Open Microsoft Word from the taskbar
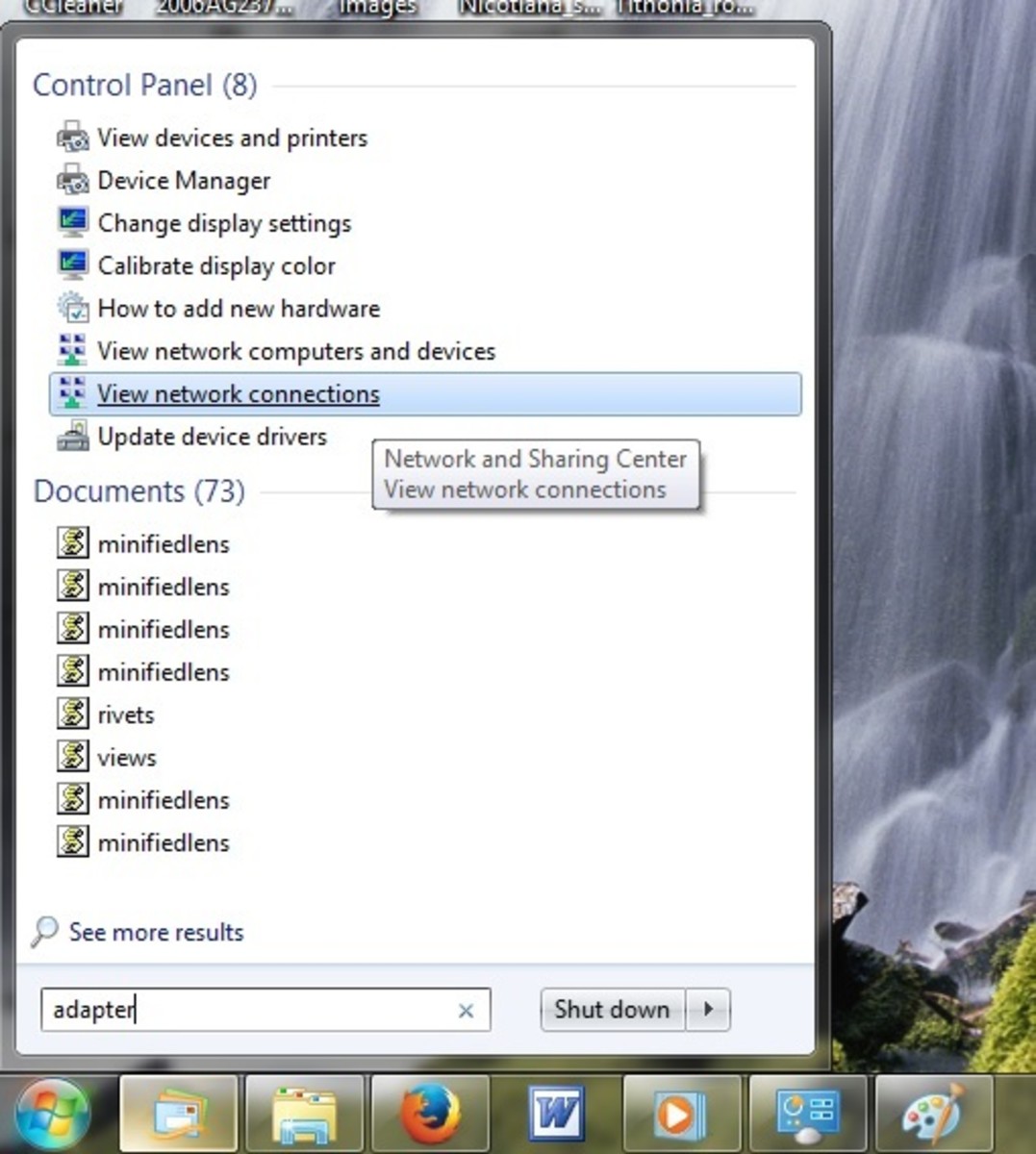Viewport: 1036px width, 1154px height. coord(556,1113)
